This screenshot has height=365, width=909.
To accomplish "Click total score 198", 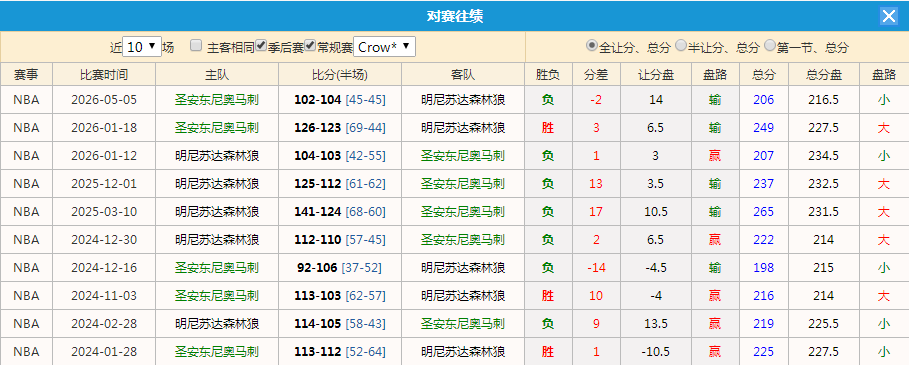I will [x=763, y=268].
